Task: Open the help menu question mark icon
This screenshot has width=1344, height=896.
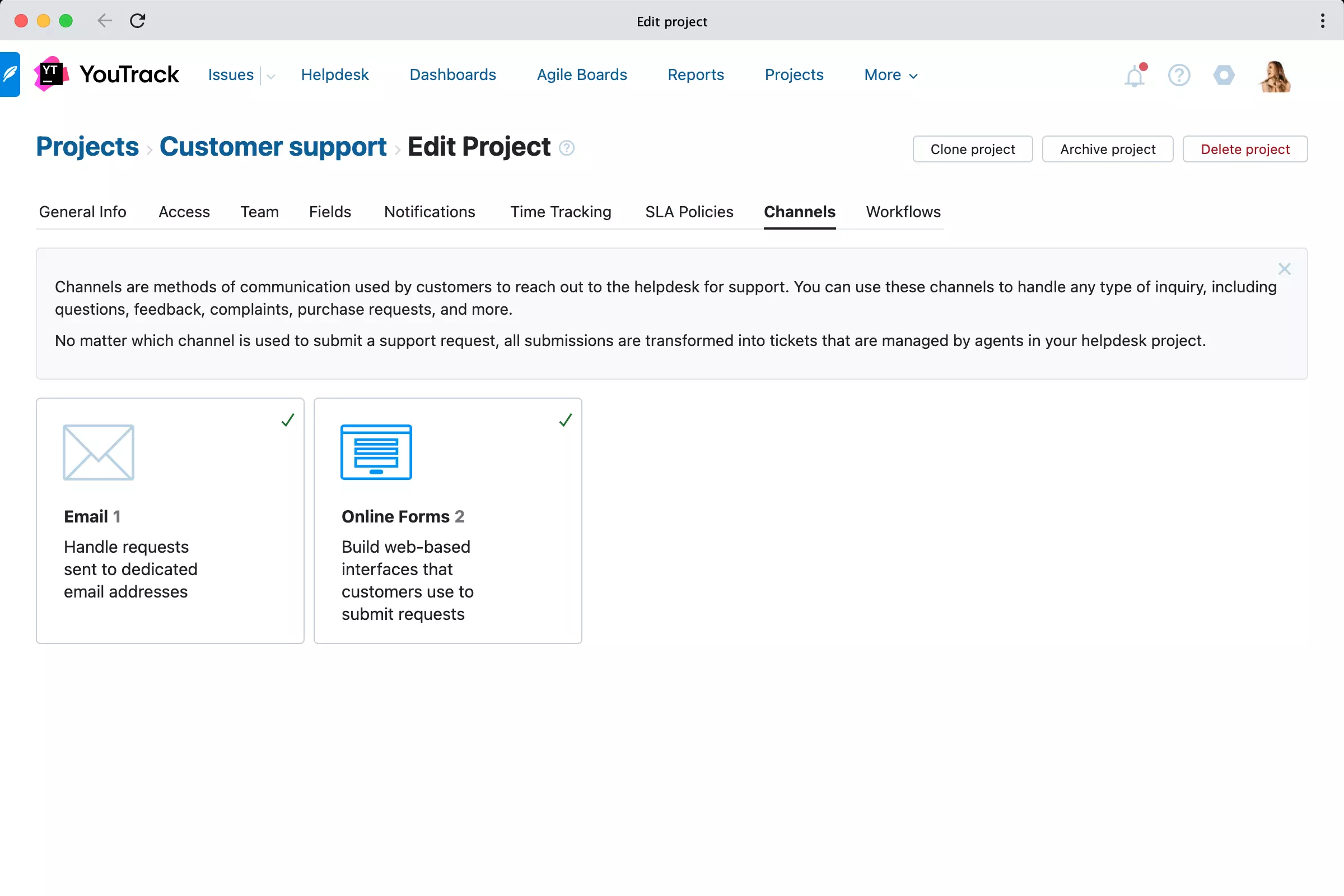Action: 1179,76
